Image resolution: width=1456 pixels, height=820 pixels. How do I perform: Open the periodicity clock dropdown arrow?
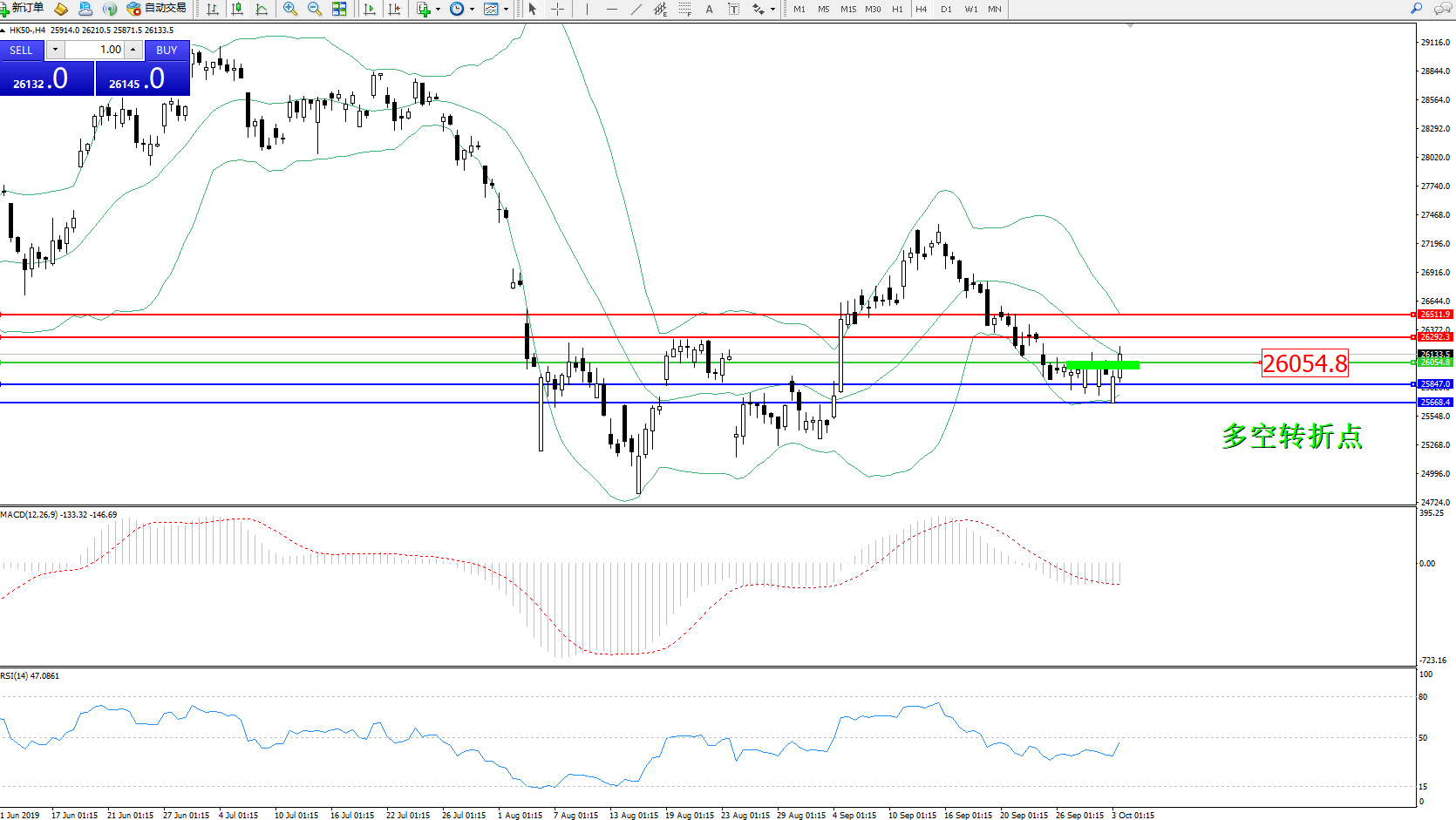(x=472, y=9)
